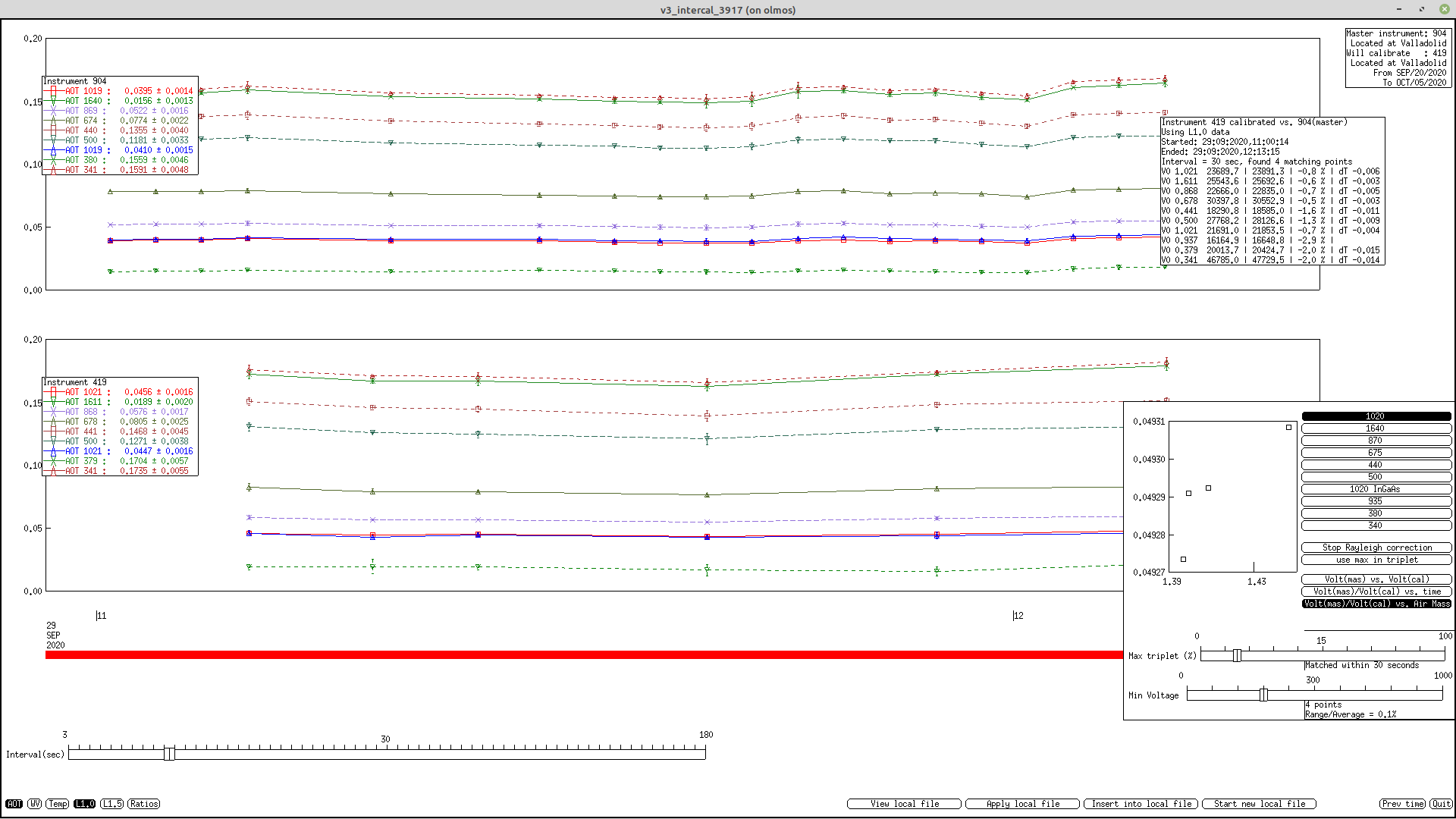Viewport: 1456px width, 819px height.
Task: Switch to WV data view
Action: 35,804
